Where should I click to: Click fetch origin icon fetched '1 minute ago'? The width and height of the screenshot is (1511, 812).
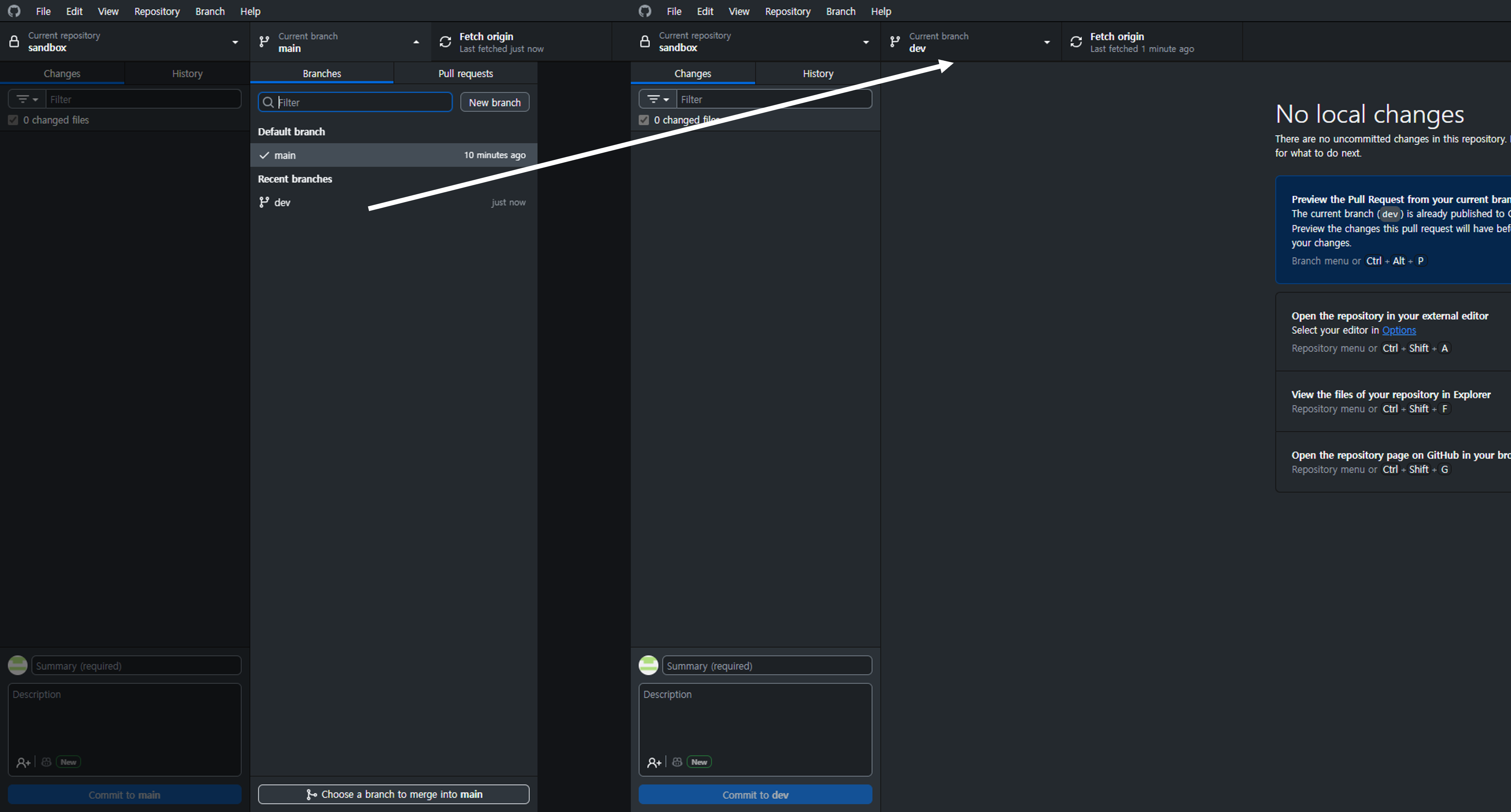pyautogui.click(x=1076, y=42)
